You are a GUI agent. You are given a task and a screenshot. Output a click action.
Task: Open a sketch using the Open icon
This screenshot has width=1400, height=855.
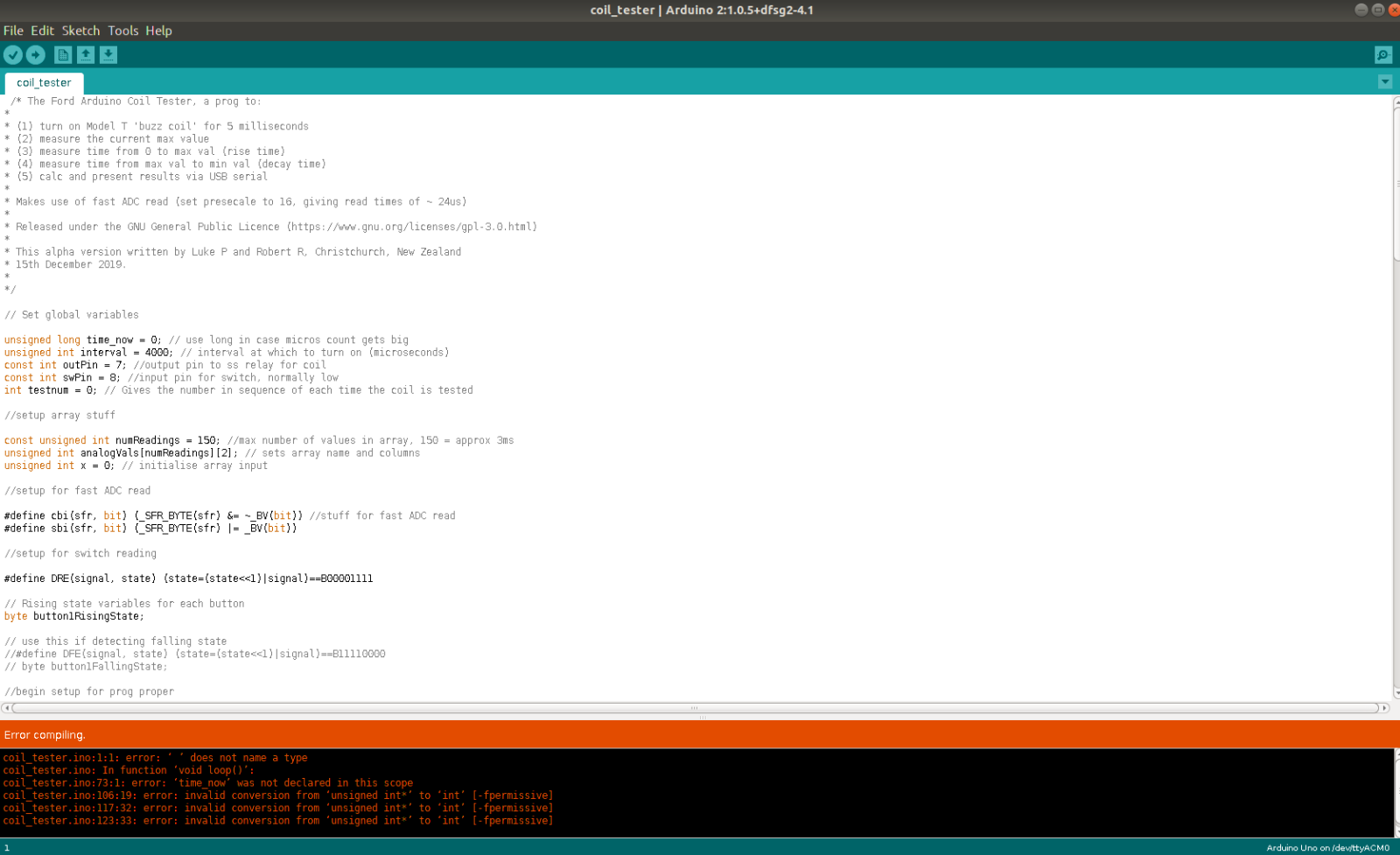point(86,55)
